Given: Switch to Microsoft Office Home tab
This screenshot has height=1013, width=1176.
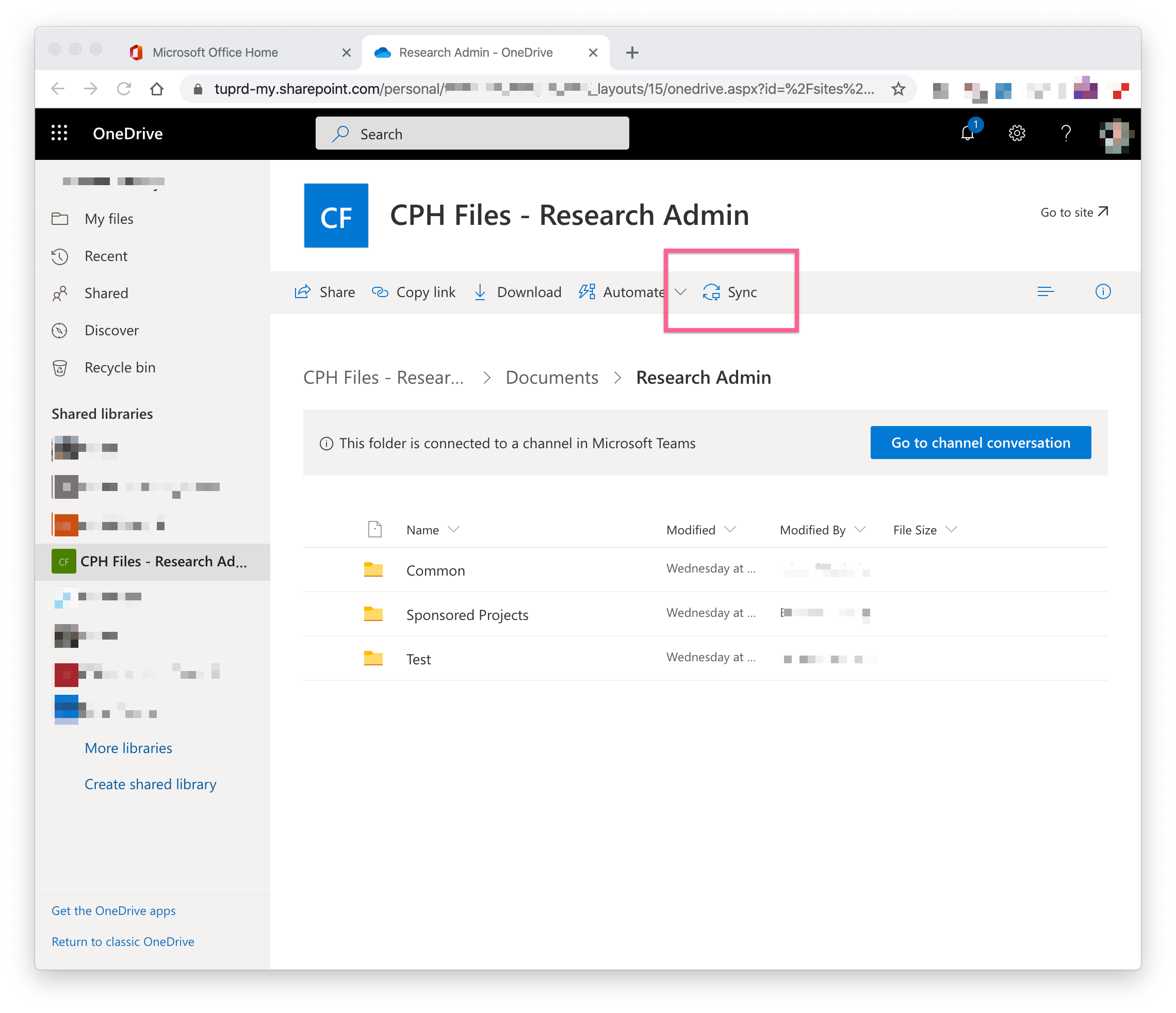Looking at the screenshot, I should (x=238, y=53).
